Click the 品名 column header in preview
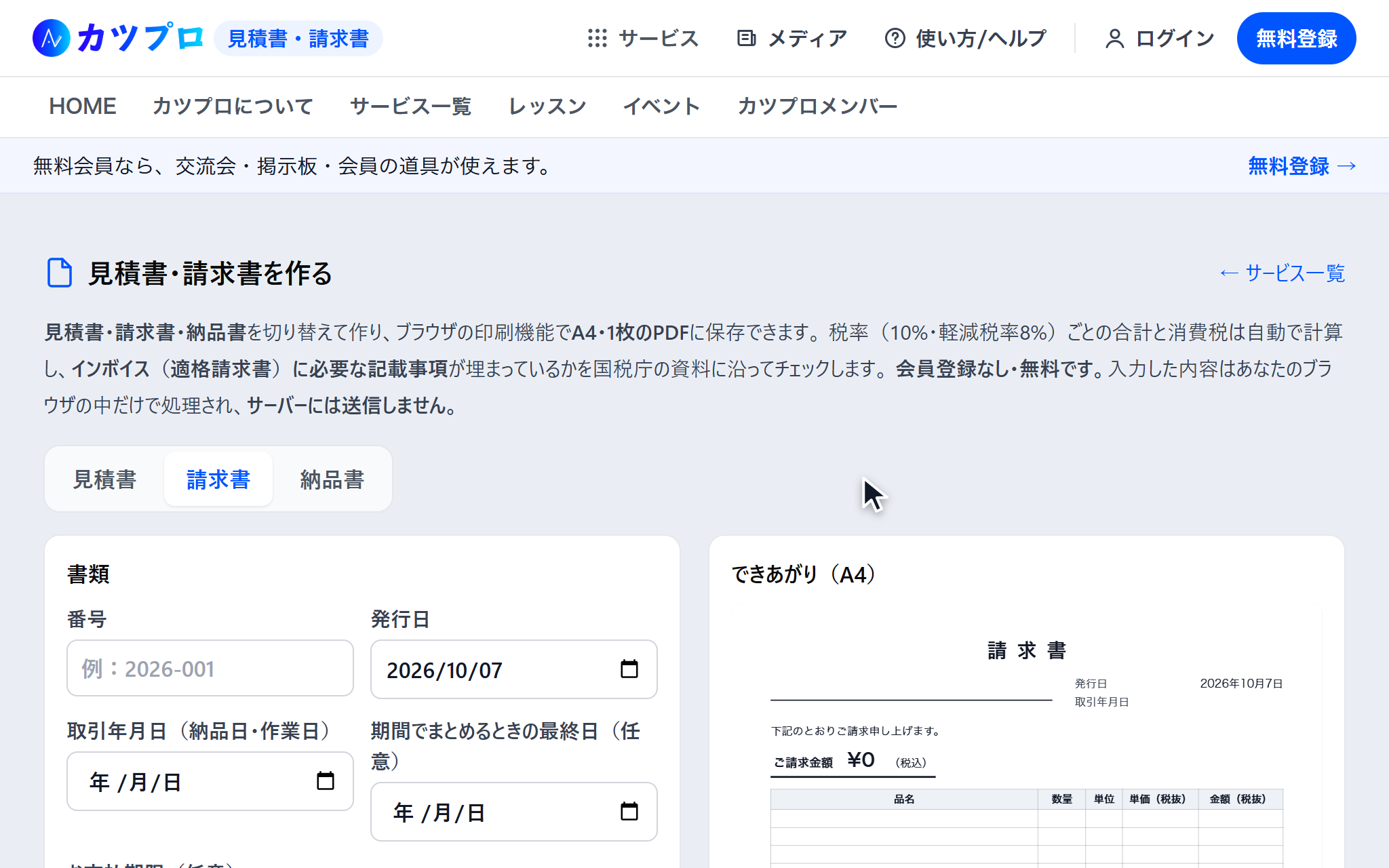1389x868 pixels. [x=904, y=799]
